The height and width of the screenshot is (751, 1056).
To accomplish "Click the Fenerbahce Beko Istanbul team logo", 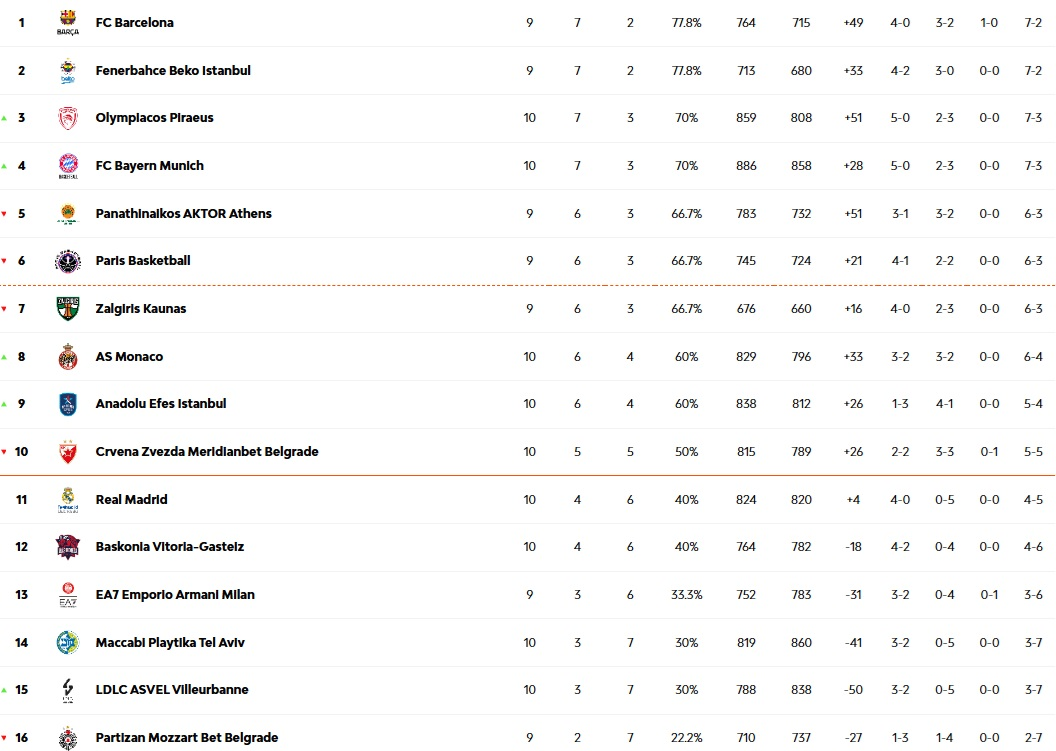I will tap(68, 71).
